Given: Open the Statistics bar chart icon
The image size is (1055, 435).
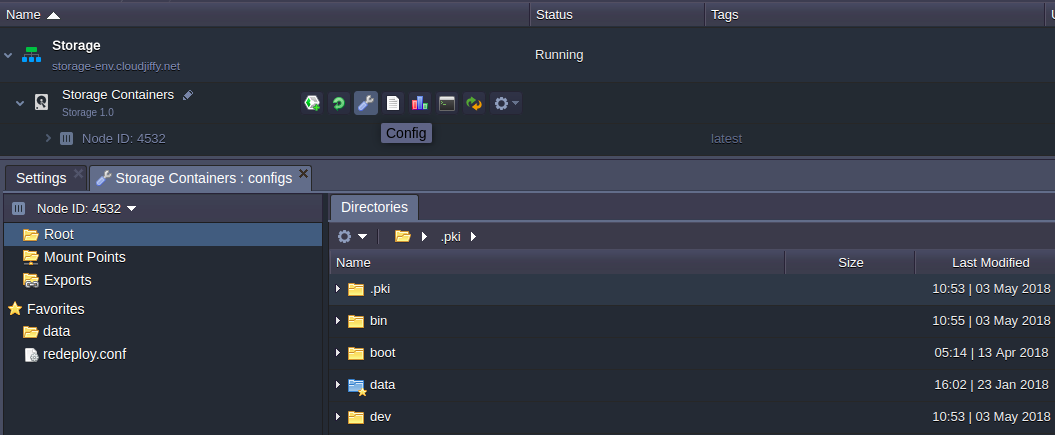Looking at the screenshot, I should point(420,103).
